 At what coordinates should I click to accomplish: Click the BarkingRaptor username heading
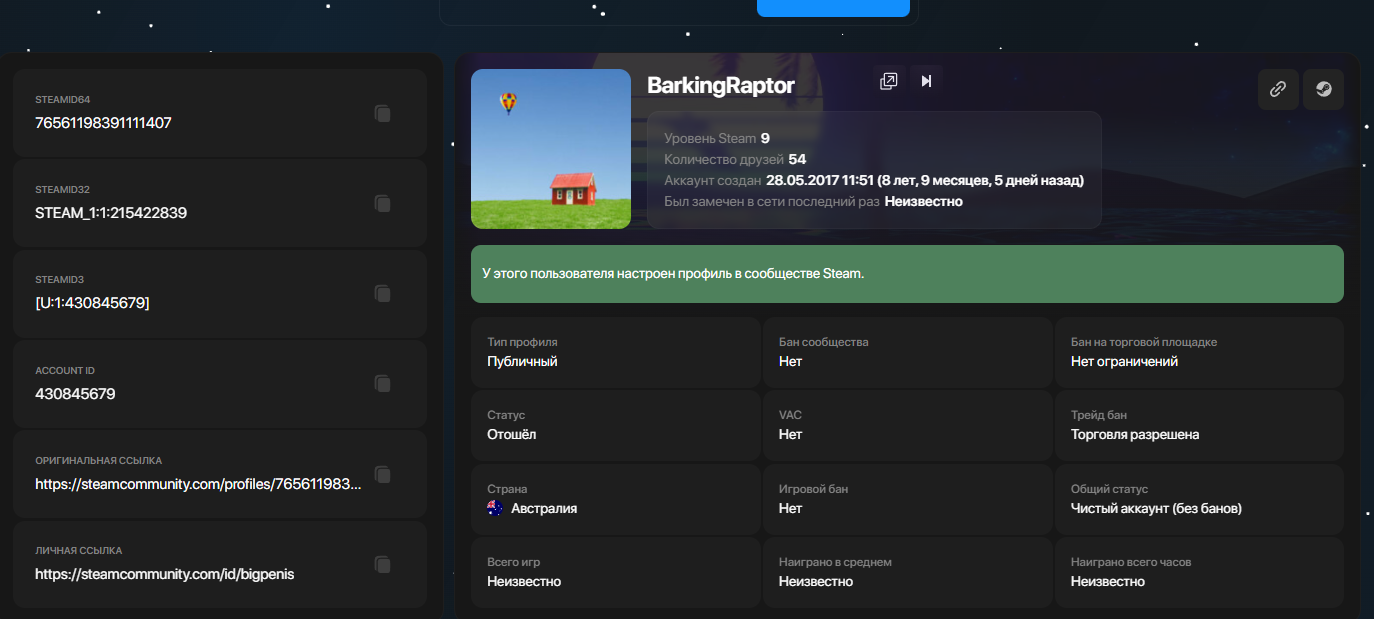pyautogui.click(x=721, y=86)
